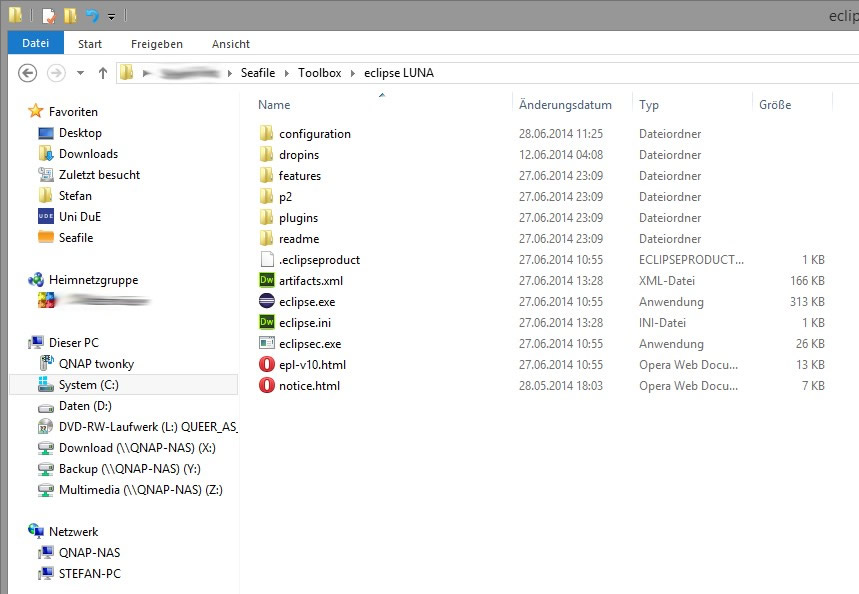Open DVD-RW-Laufwerk (L:) drive
Viewport: 859px width, 594px height.
tap(148, 427)
